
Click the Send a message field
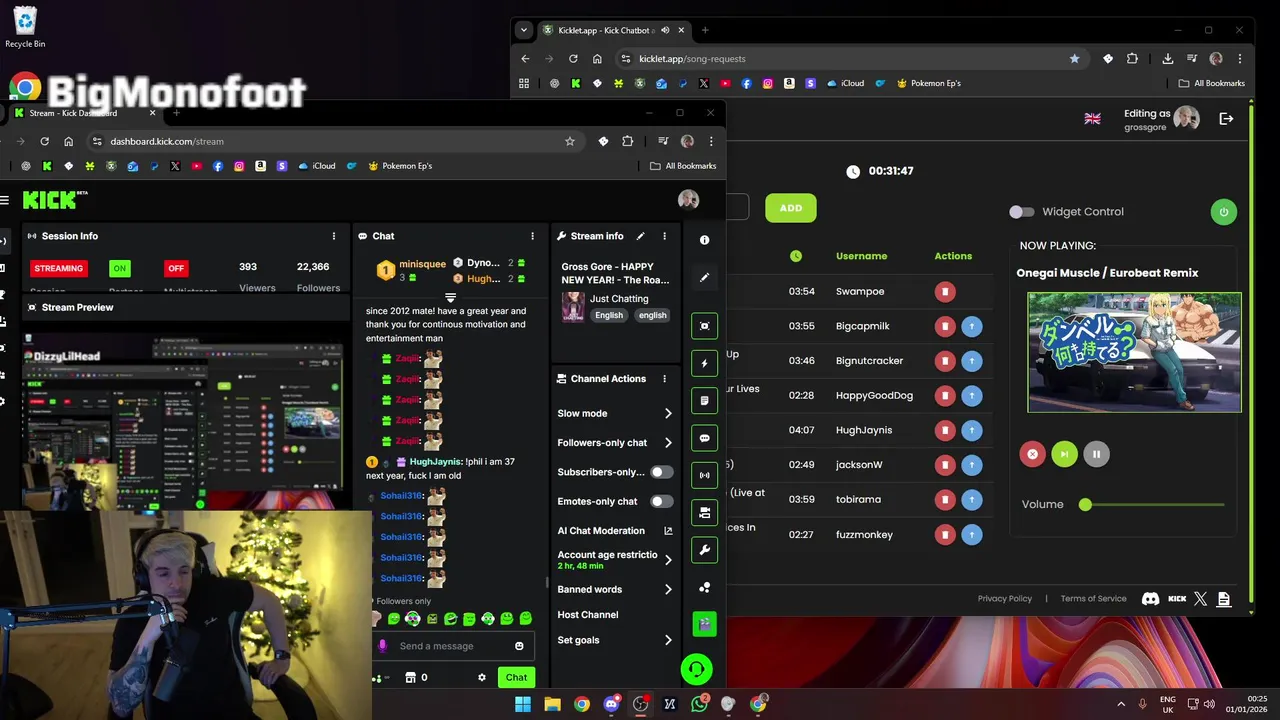tap(452, 646)
